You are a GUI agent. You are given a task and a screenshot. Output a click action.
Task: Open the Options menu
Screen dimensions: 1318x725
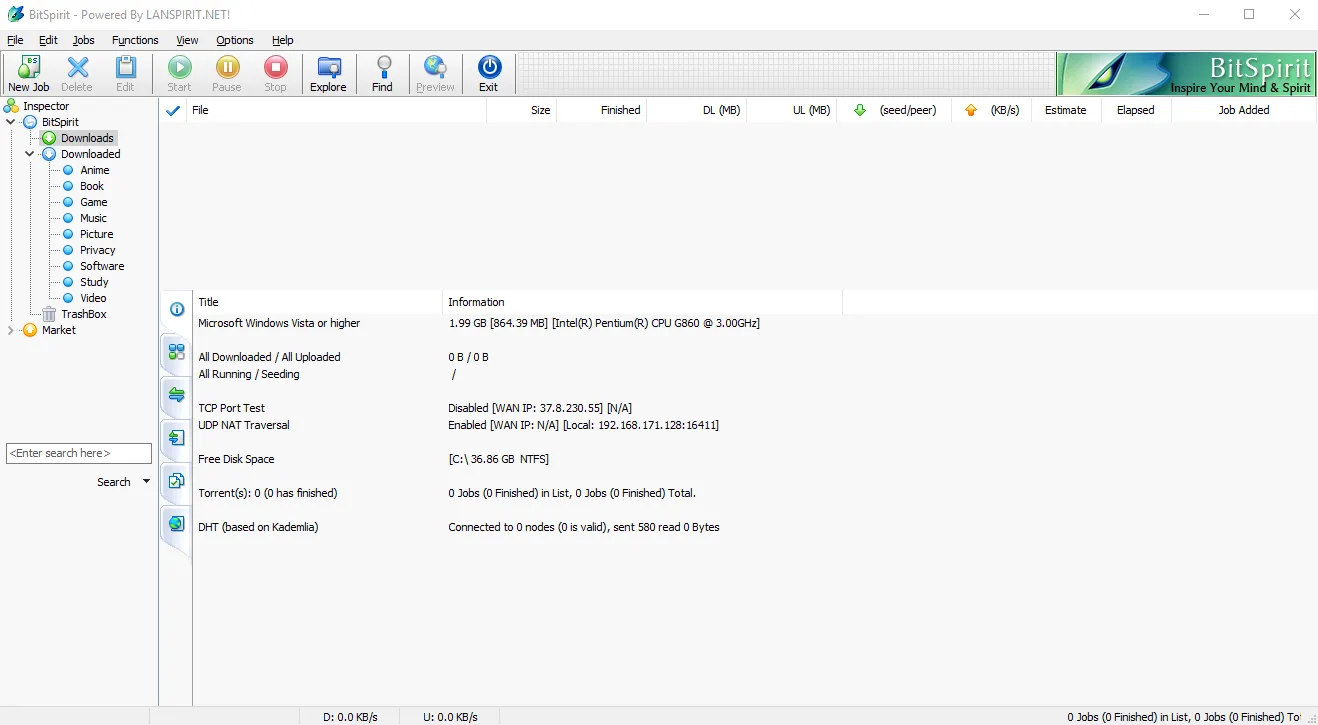235,40
